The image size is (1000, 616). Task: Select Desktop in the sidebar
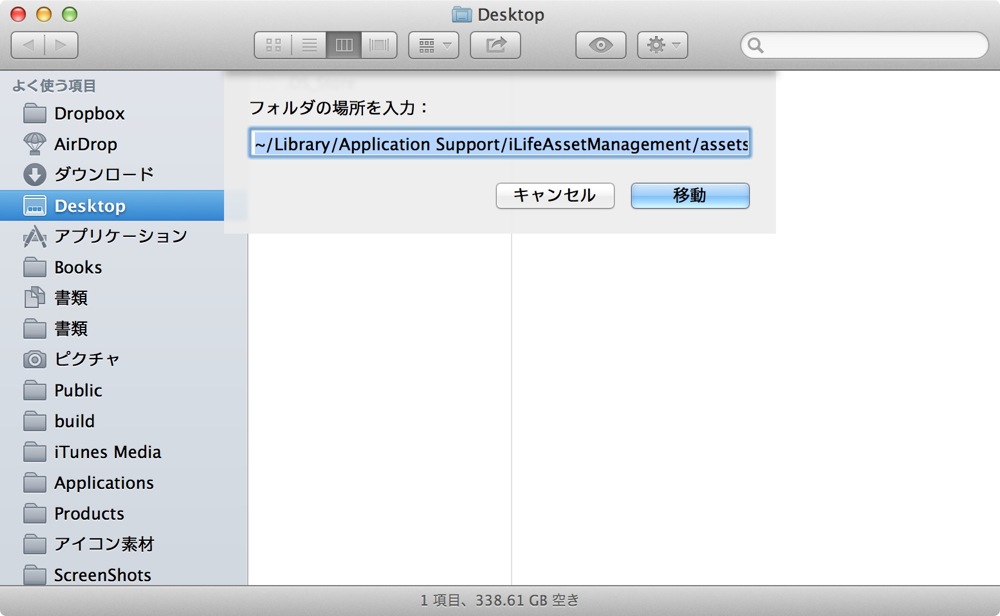112,205
